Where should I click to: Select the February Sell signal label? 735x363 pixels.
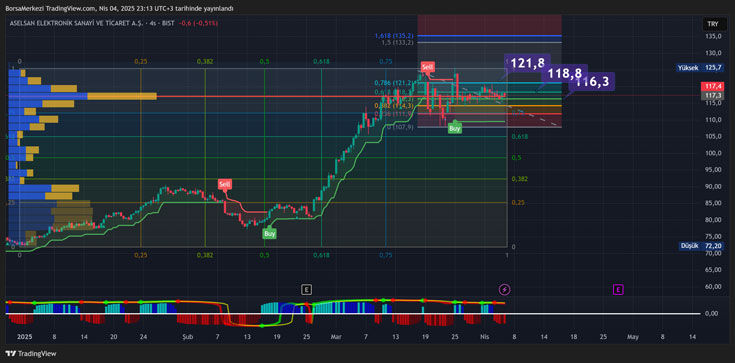[x=225, y=184]
